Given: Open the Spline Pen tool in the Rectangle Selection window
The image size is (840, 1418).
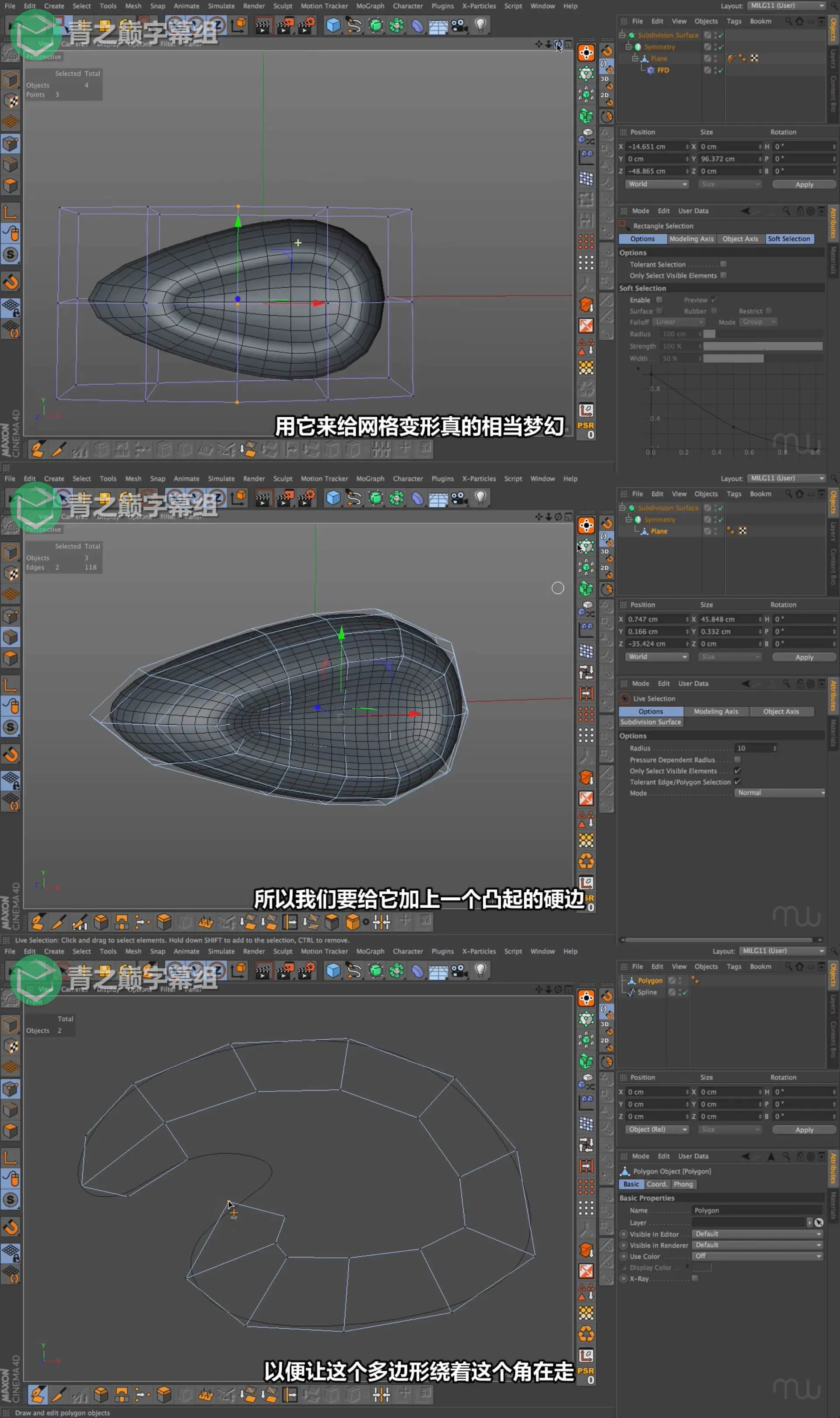Looking at the screenshot, I should point(354,25).
